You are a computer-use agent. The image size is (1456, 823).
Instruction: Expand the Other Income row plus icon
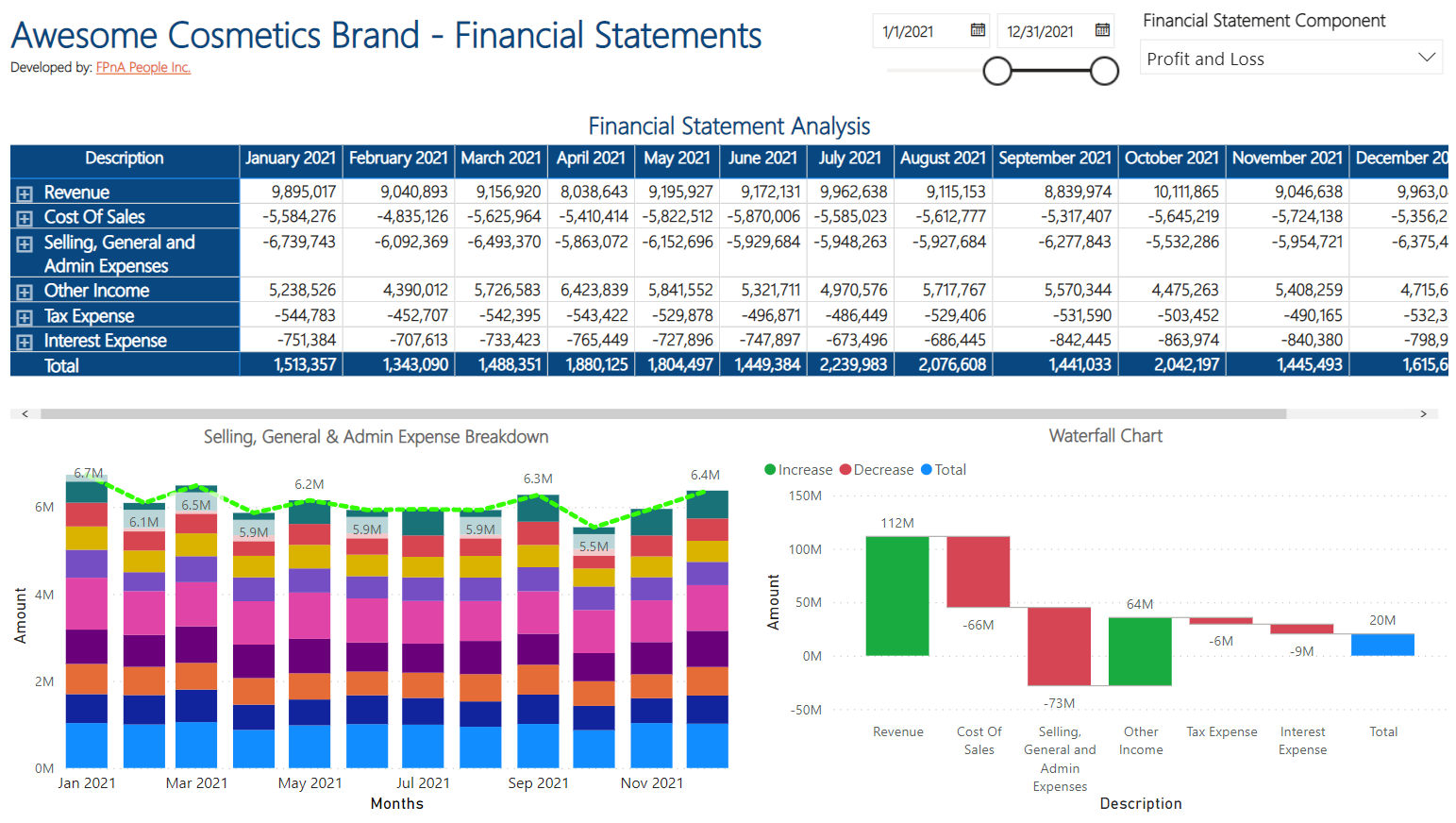[25, 292]
